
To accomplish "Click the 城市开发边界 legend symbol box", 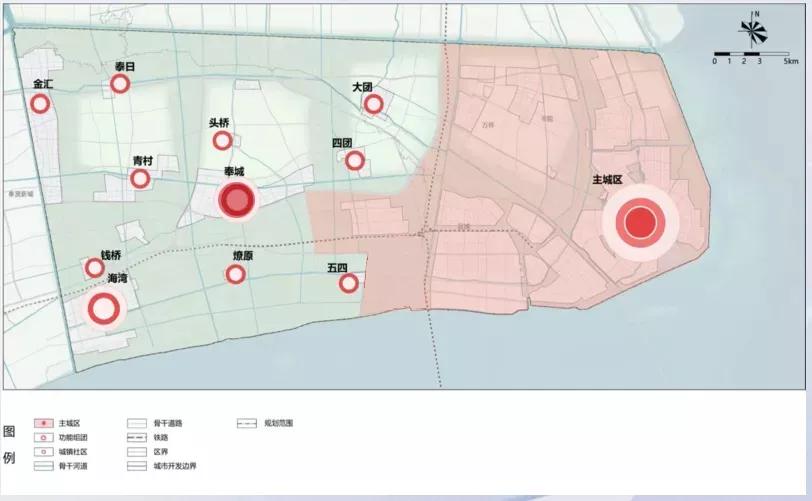I will point(137,466).
